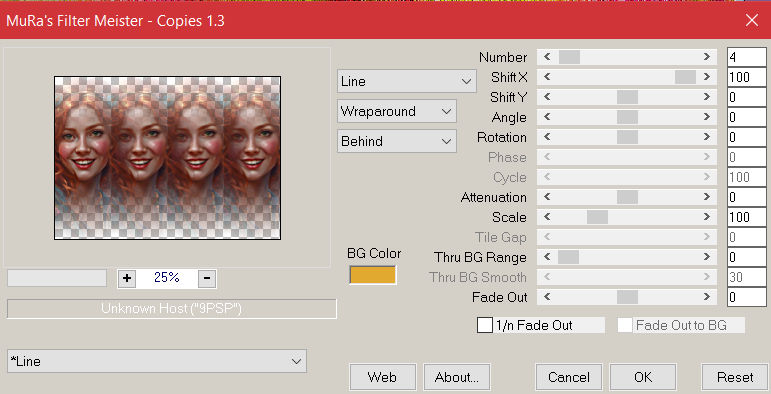Screen dimensions: 771x394
Task: Click the Scale slider thumb
Action: (597, 217)
